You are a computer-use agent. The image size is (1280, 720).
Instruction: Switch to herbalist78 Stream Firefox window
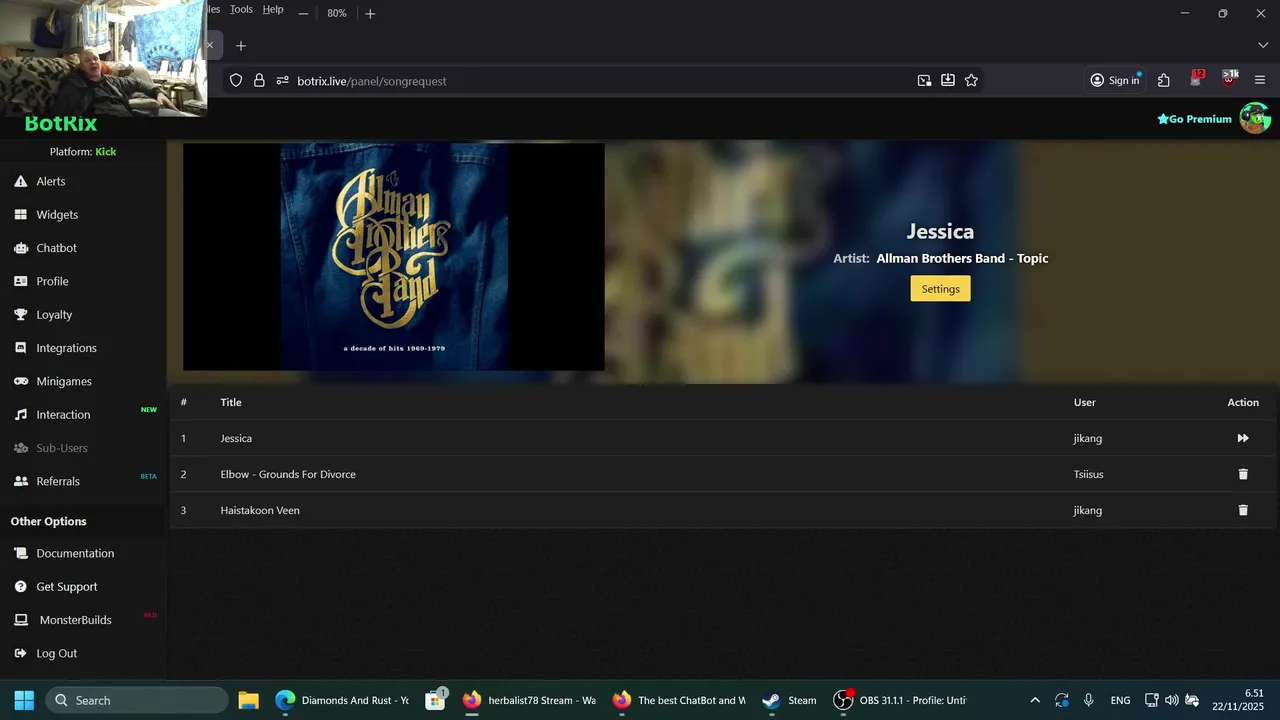coord(529,700)
